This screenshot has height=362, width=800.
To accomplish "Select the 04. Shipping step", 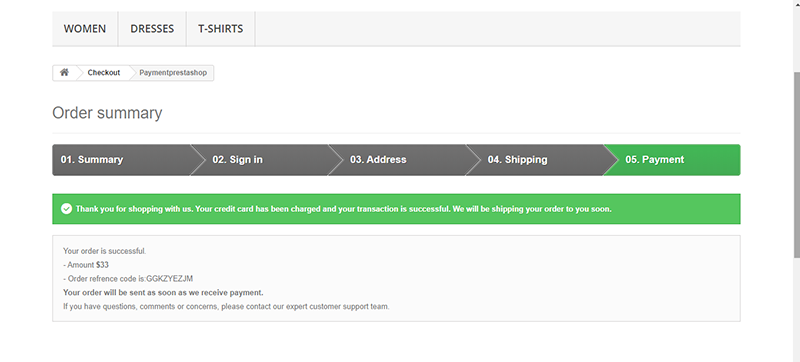I will click(537, 160).
